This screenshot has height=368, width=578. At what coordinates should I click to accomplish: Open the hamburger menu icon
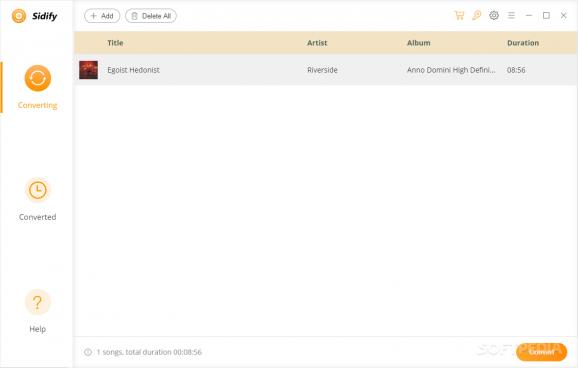point(511,15)
